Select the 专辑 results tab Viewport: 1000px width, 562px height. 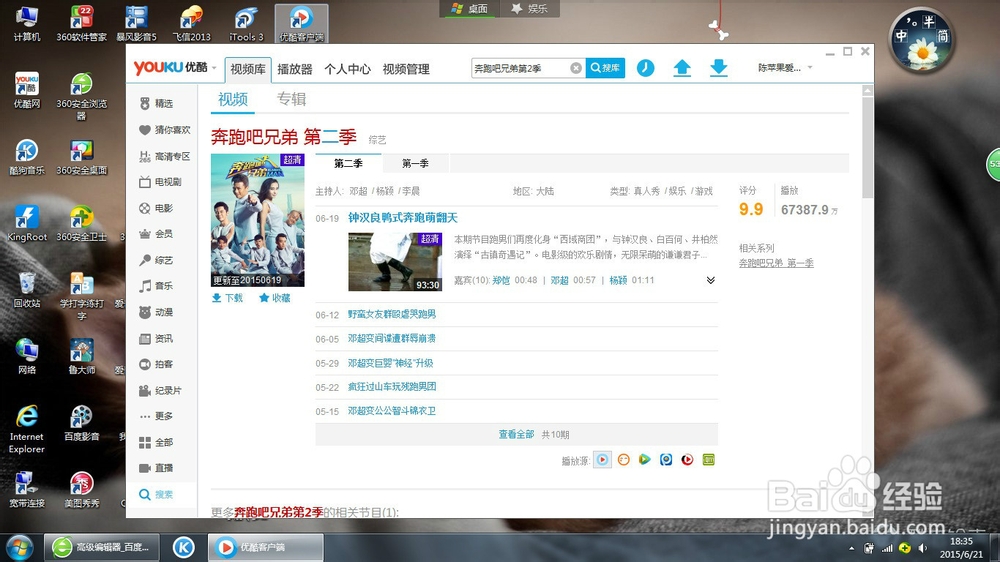291,100
